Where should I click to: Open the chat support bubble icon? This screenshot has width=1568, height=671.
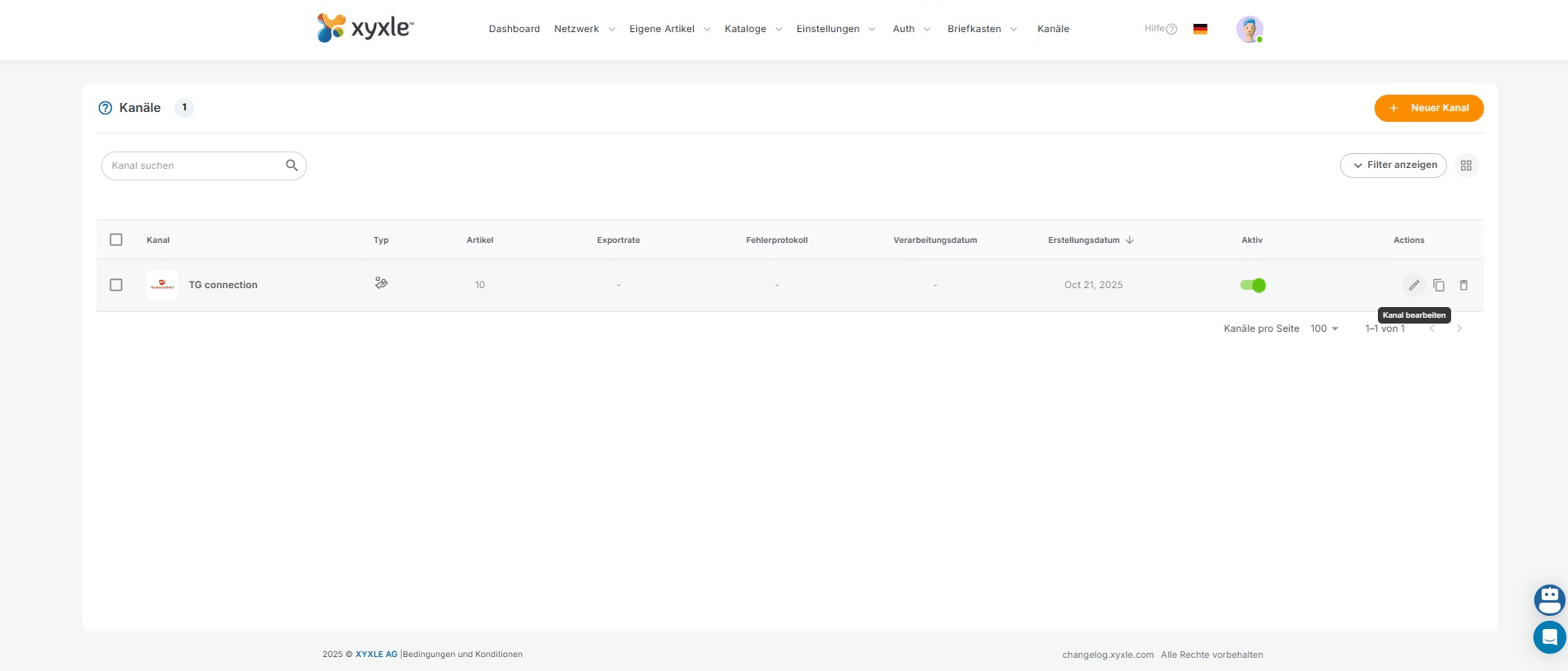tap(1549, 637)
